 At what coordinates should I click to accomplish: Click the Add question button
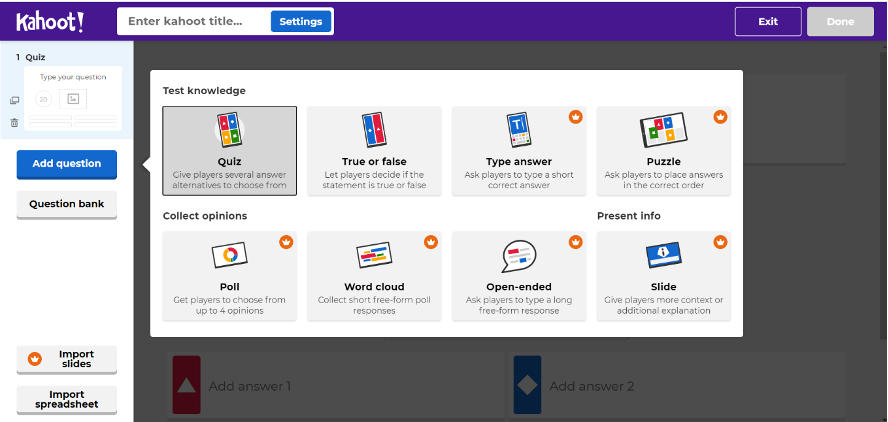pos(67,164)
